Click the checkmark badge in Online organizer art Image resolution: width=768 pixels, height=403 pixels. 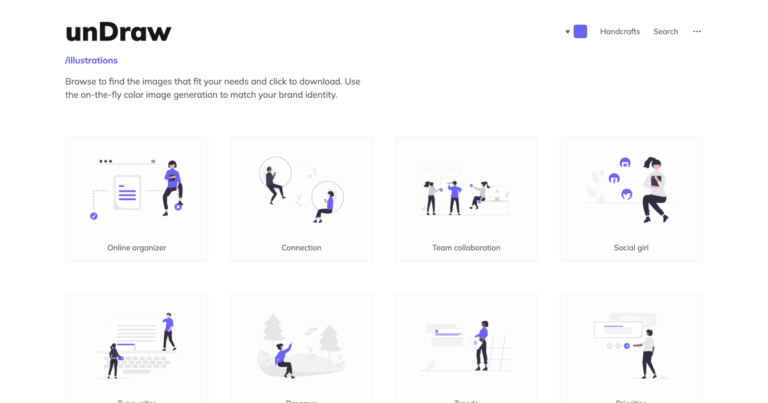(x=94, y=215)
